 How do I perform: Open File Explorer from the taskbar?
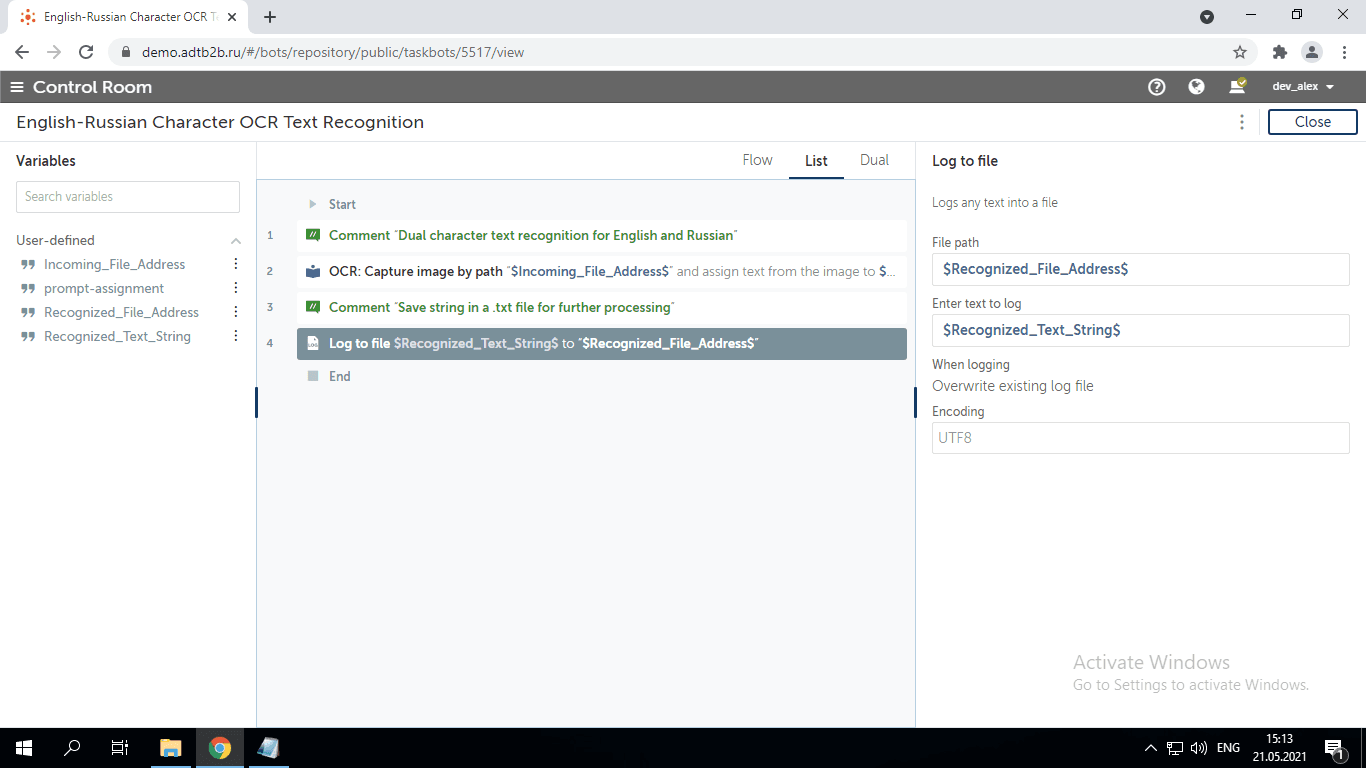pos(171,748)
